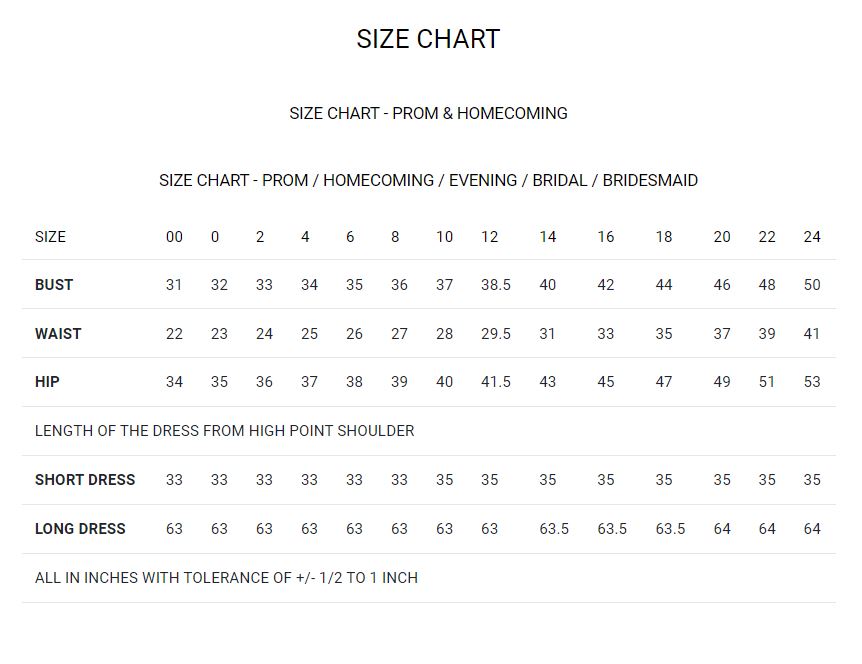Image resolution: width=862 pixels, height=664 pixels.
Task: Select size 24 column header
Action: (x=812, y=237)
